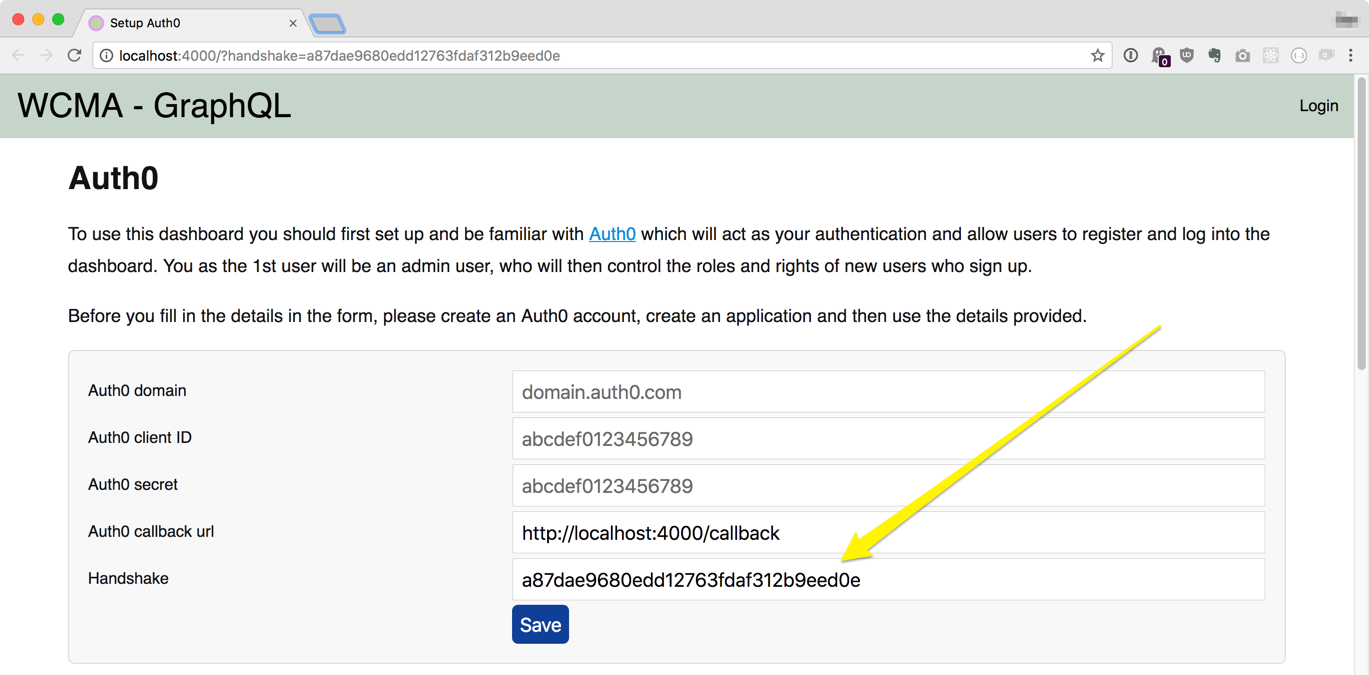
Task: Click the greyed video camera extension icon
Action: (1326, 56)
